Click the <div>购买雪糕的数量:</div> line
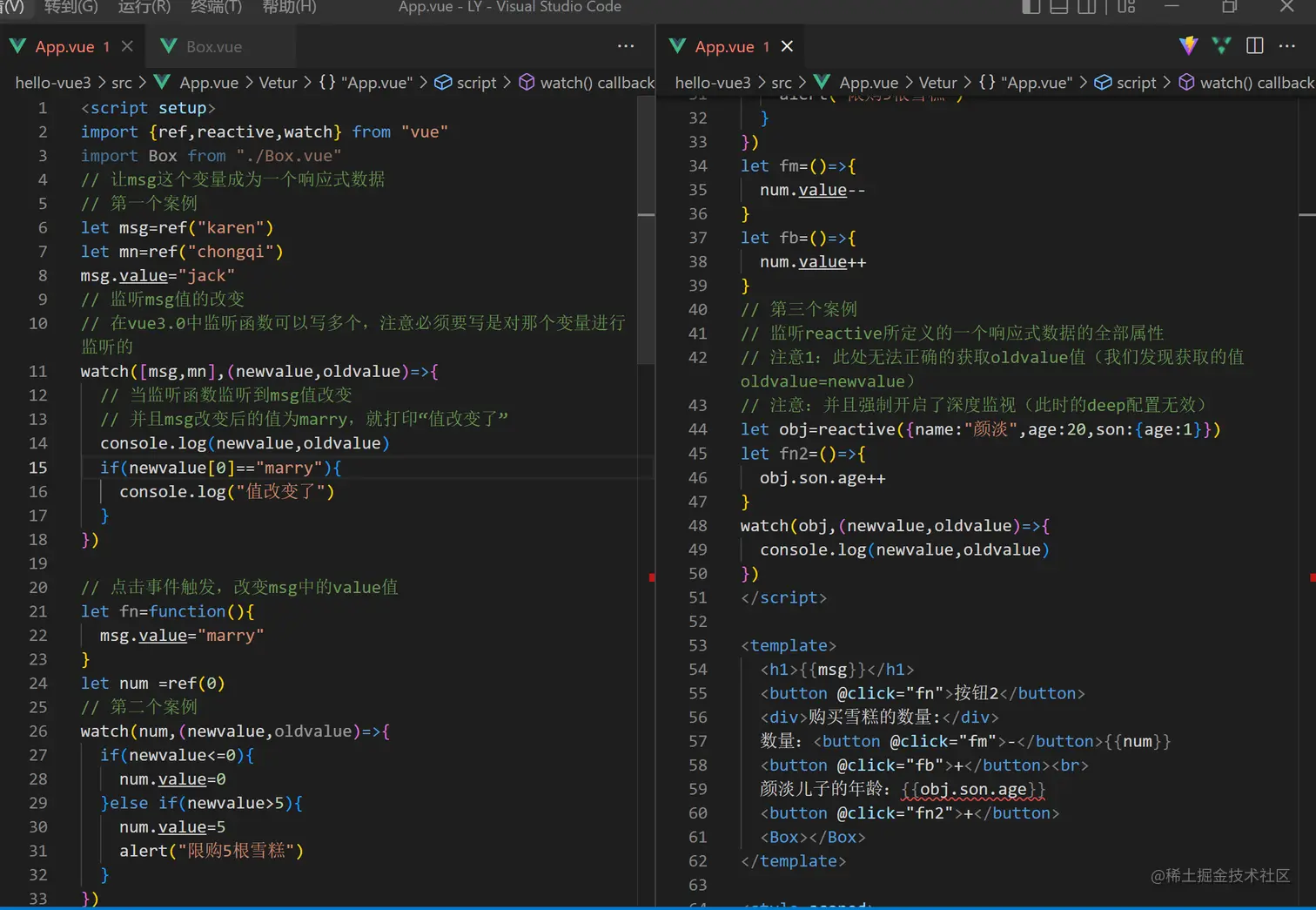 point(879,718)
